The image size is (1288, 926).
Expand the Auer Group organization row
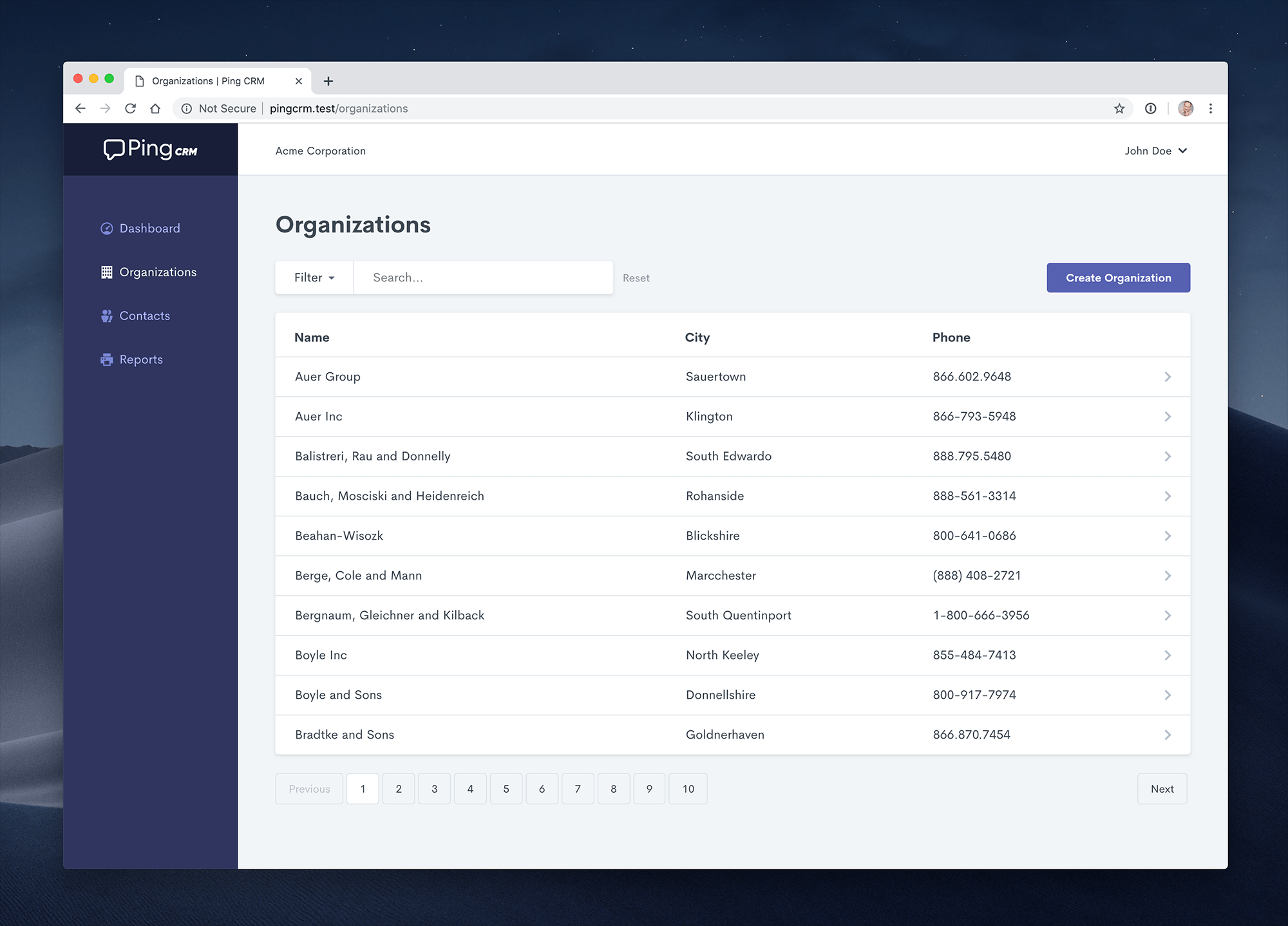(x=1167, y=376)
